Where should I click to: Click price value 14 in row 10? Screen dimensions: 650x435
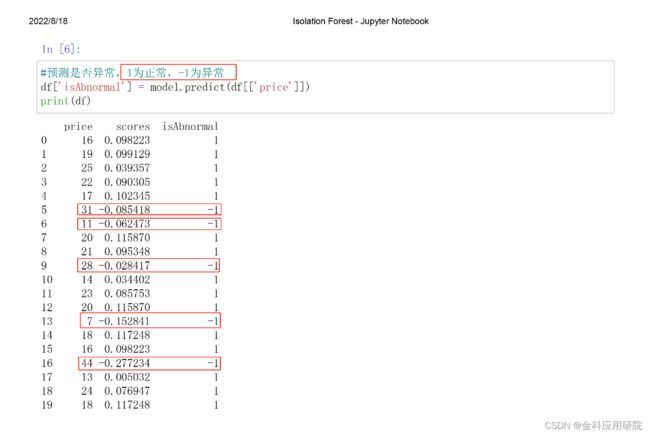87,279
